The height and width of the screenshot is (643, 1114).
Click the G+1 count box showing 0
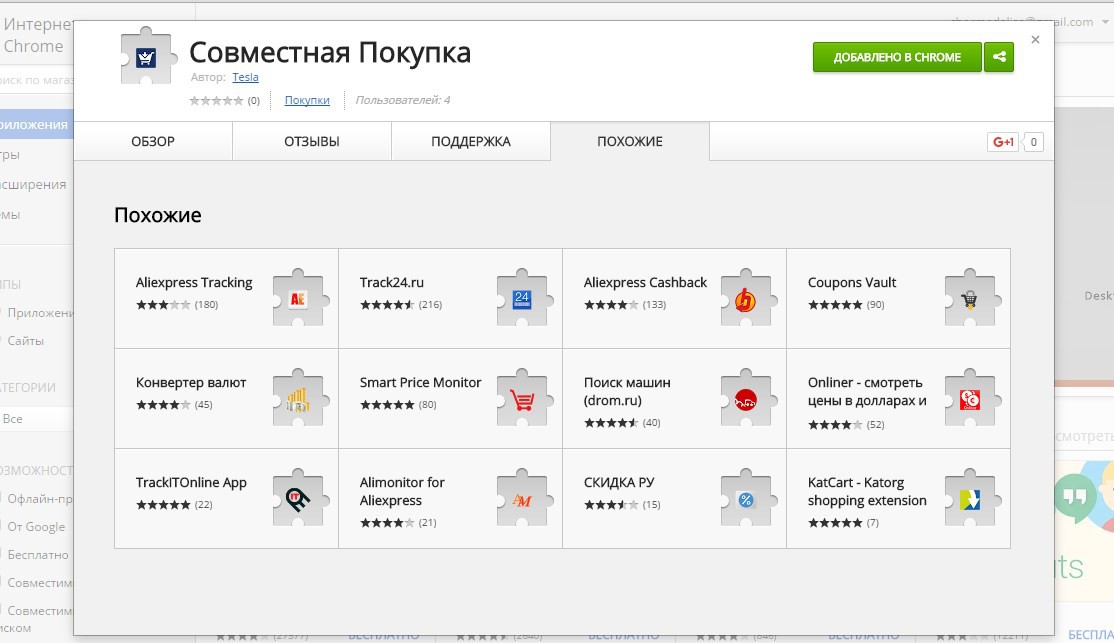tap(1034, 141)
